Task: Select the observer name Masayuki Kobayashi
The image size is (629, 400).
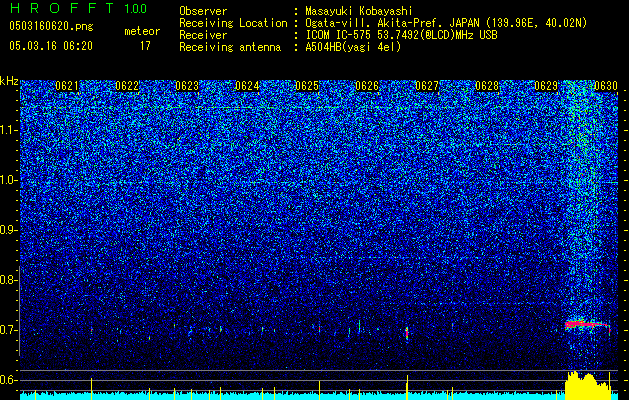Action: [x=359, y=11]
